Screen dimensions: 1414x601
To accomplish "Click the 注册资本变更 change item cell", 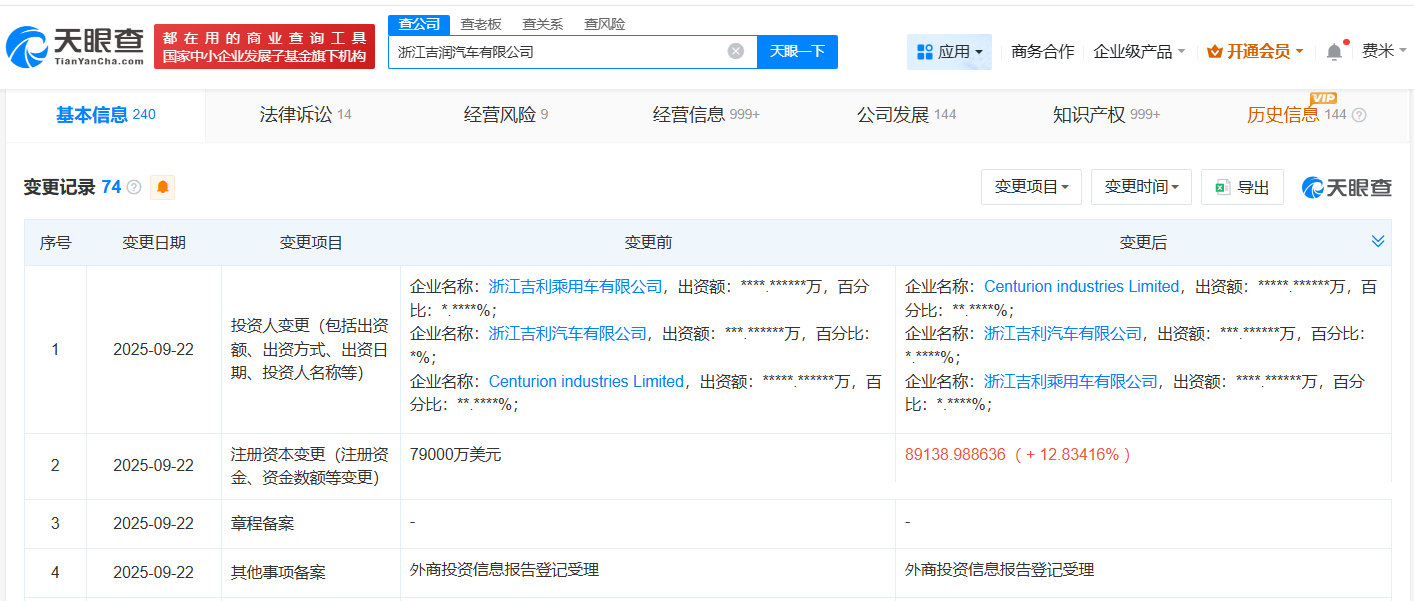I will coord(310,466).
